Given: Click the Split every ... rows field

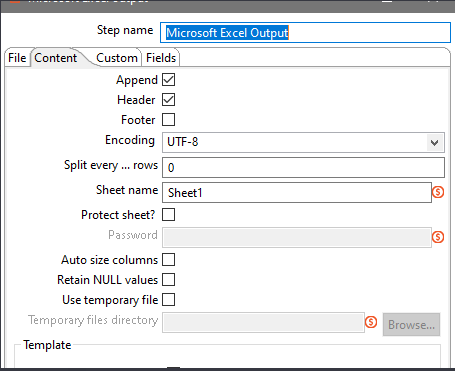Looking at the screenshot, I should click(x=303, y=167).
